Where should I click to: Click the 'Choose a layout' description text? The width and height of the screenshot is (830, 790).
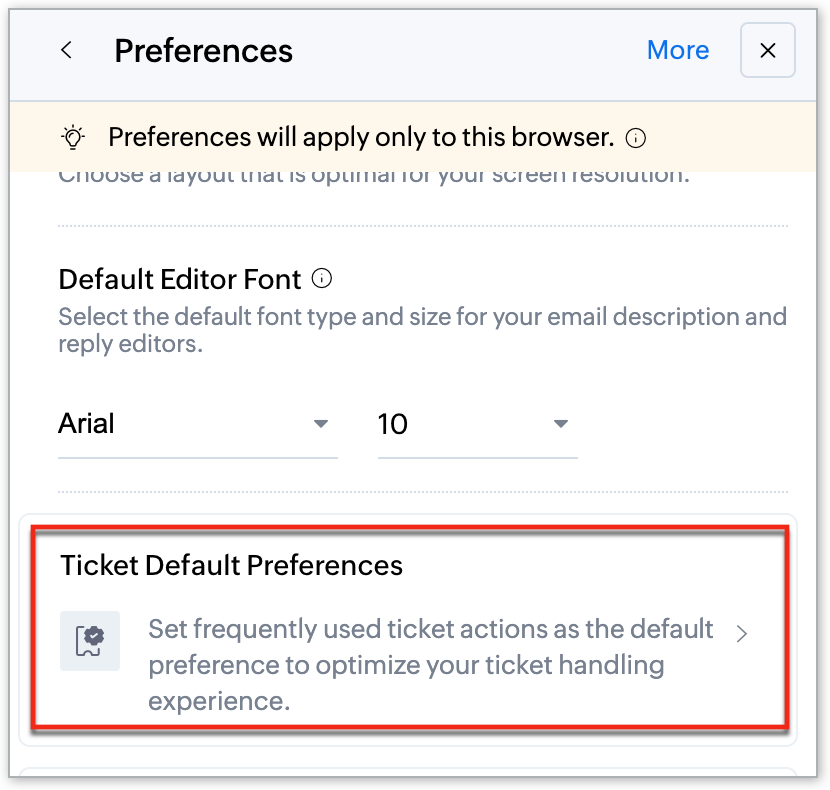coord(374,176)
